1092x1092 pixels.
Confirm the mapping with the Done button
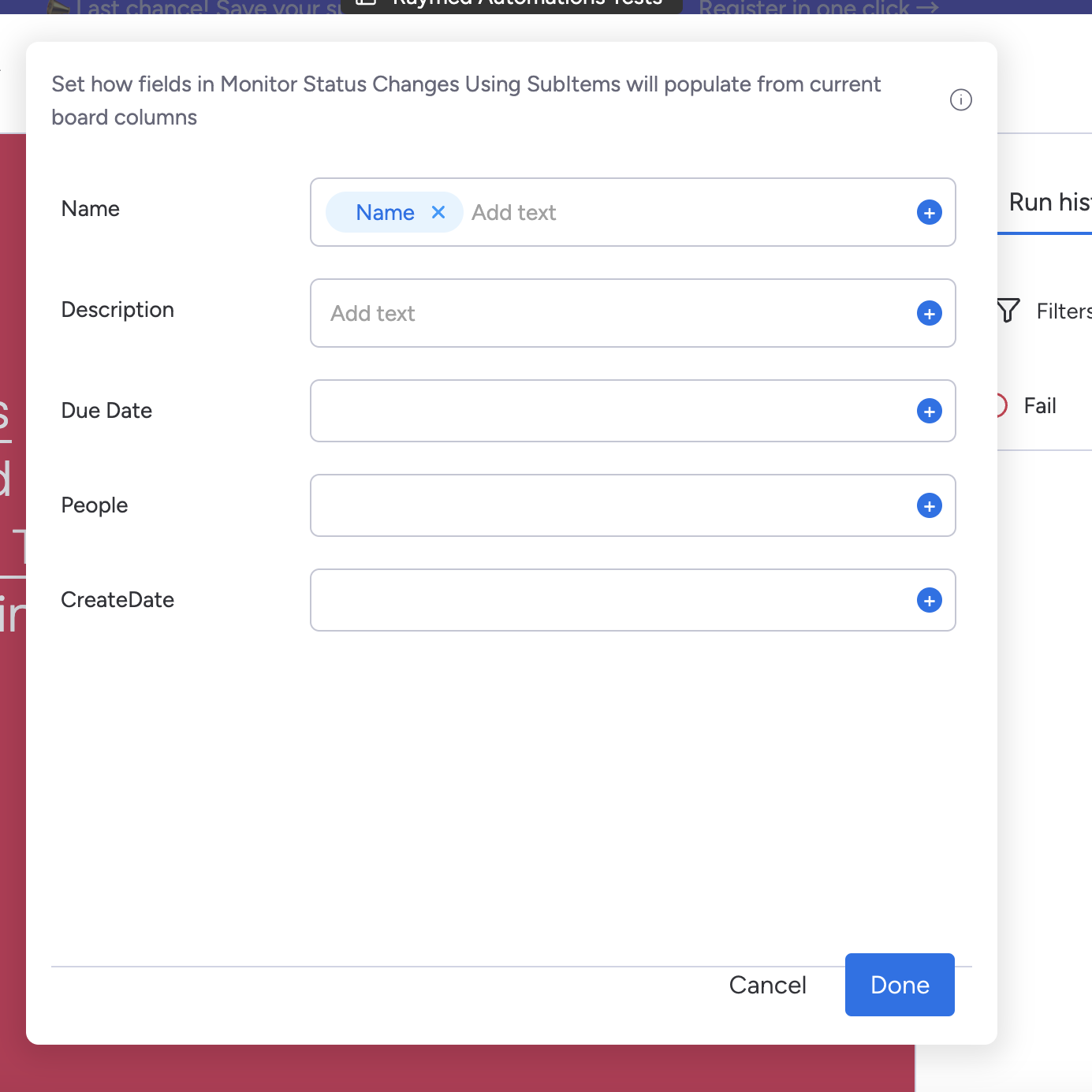pos(900,985)
